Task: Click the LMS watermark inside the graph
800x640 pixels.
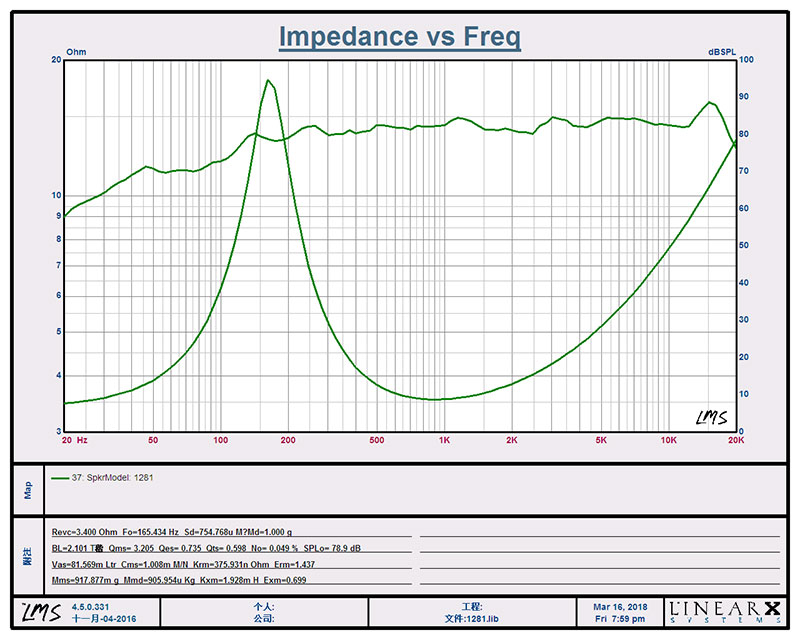Action: [711, 417]
